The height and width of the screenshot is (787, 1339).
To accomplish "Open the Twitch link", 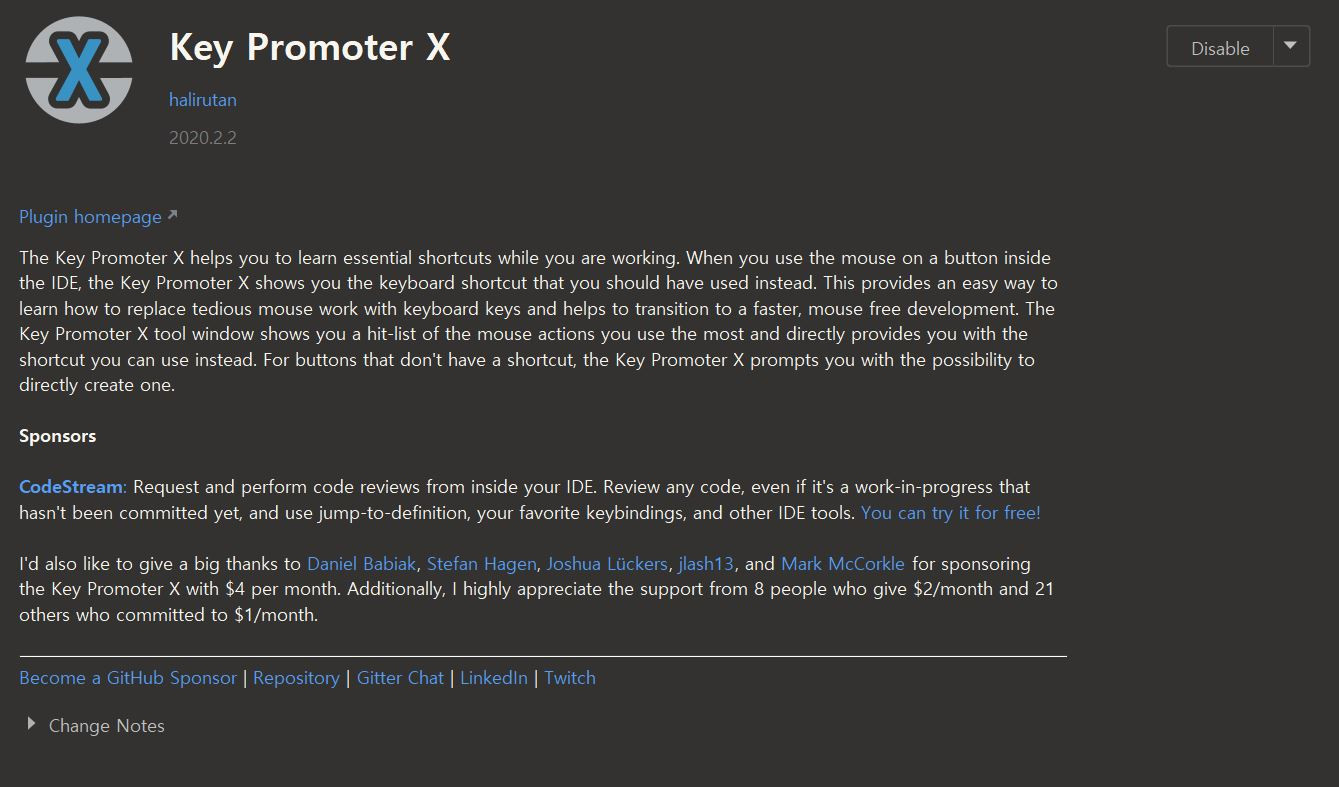I will 570,678.
